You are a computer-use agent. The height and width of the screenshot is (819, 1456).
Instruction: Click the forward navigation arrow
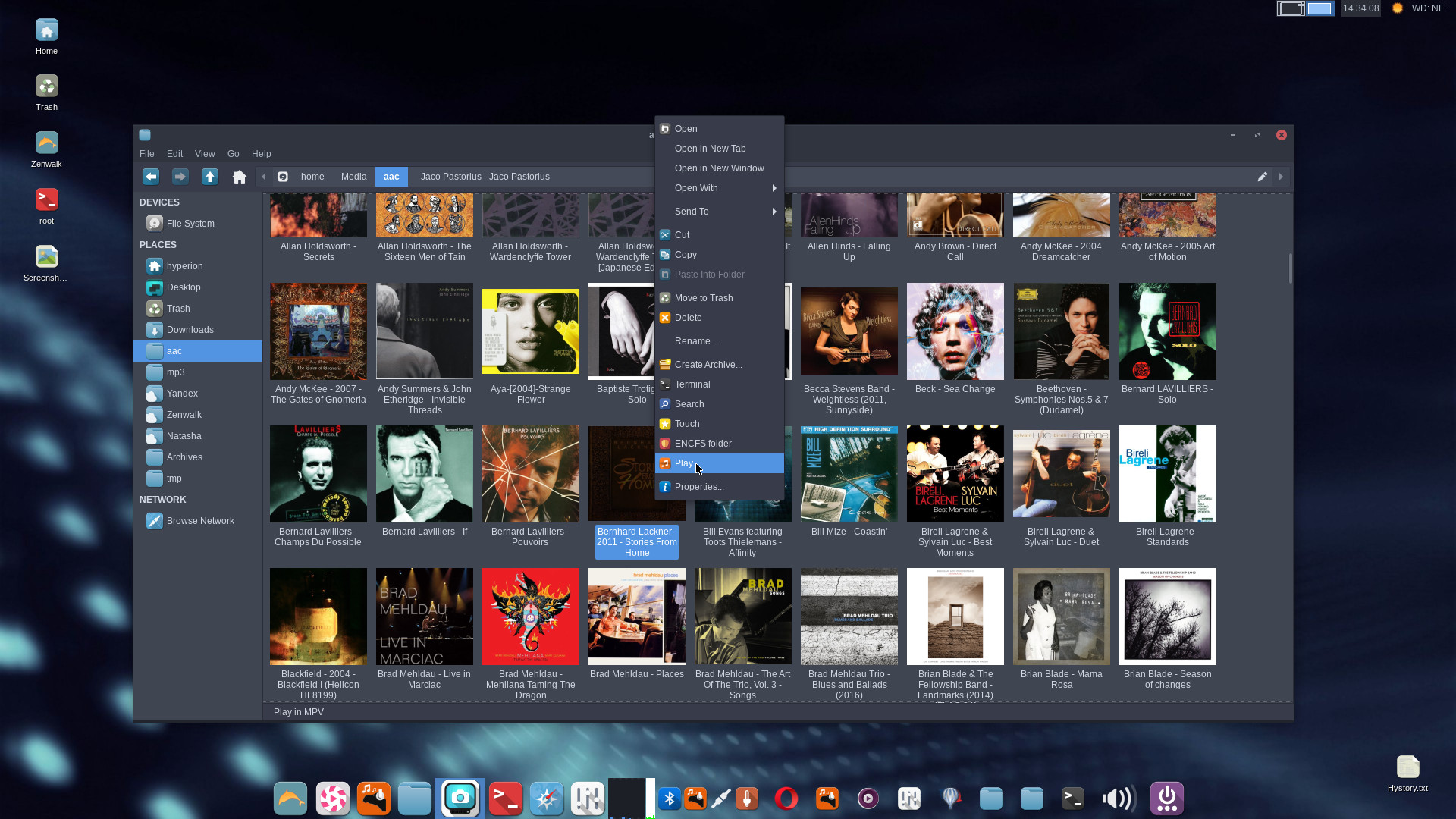click(180, 177)
